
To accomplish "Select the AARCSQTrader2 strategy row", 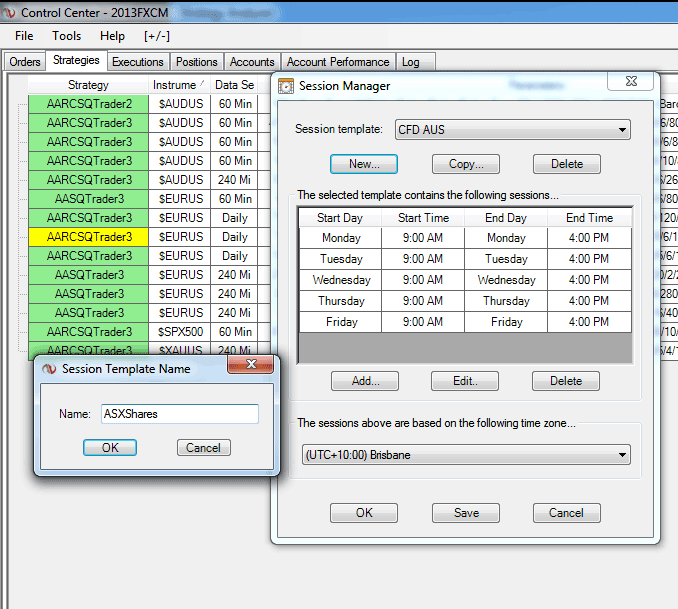I will [x=89, y=104].
